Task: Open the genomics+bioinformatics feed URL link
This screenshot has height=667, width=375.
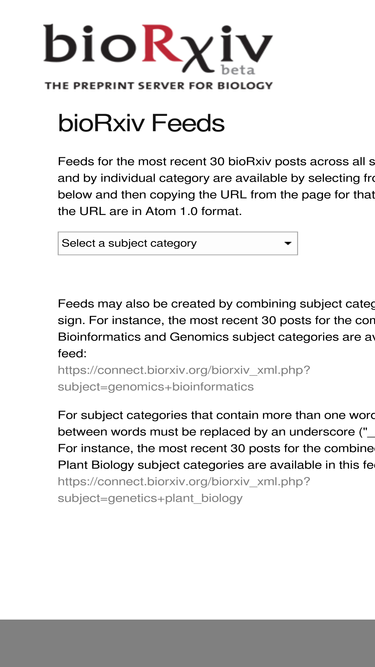Action: (x=184, y=378)
